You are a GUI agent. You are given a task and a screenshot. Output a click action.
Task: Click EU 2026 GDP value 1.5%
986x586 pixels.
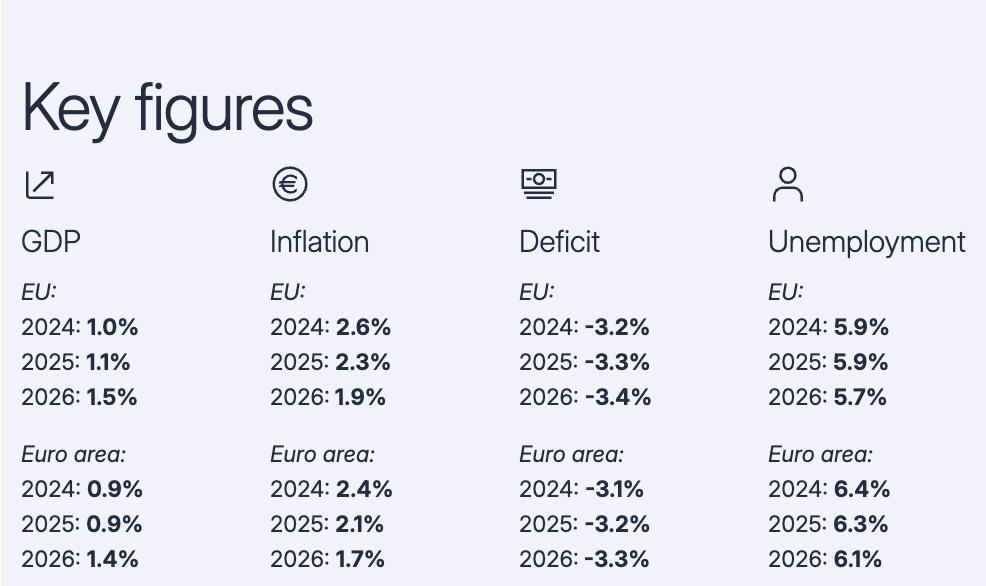[x=112, y=397]
